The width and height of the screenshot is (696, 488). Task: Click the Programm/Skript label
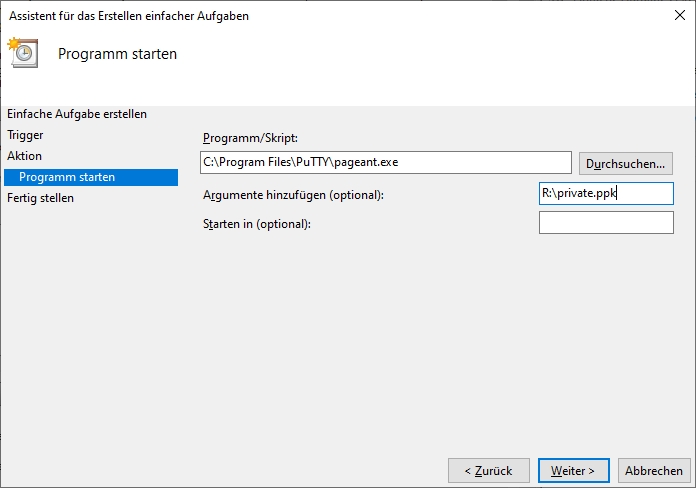tap(250, 138)
